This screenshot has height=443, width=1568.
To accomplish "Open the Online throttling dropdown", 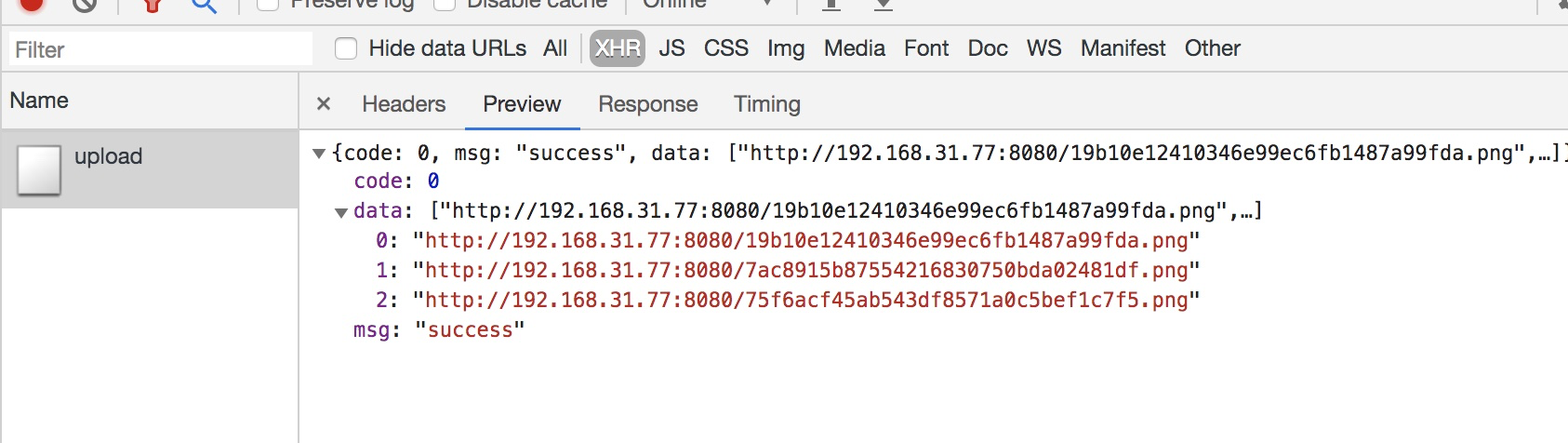I will [x=708, y=5].
